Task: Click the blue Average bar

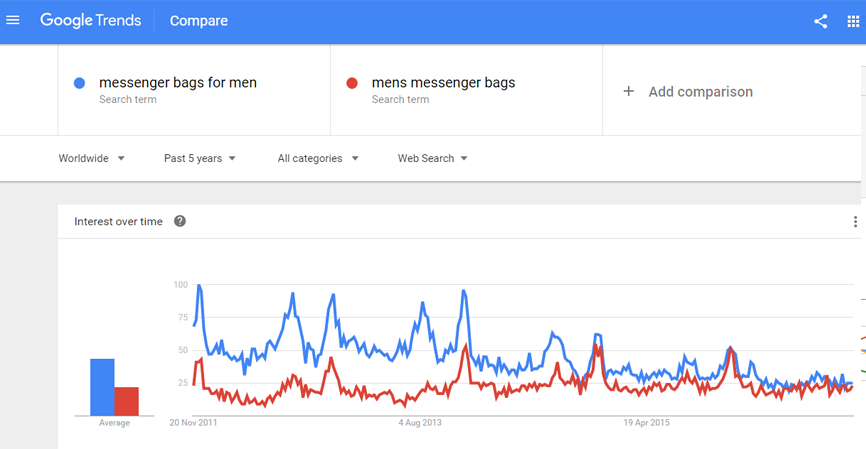Action: (102, 387)
